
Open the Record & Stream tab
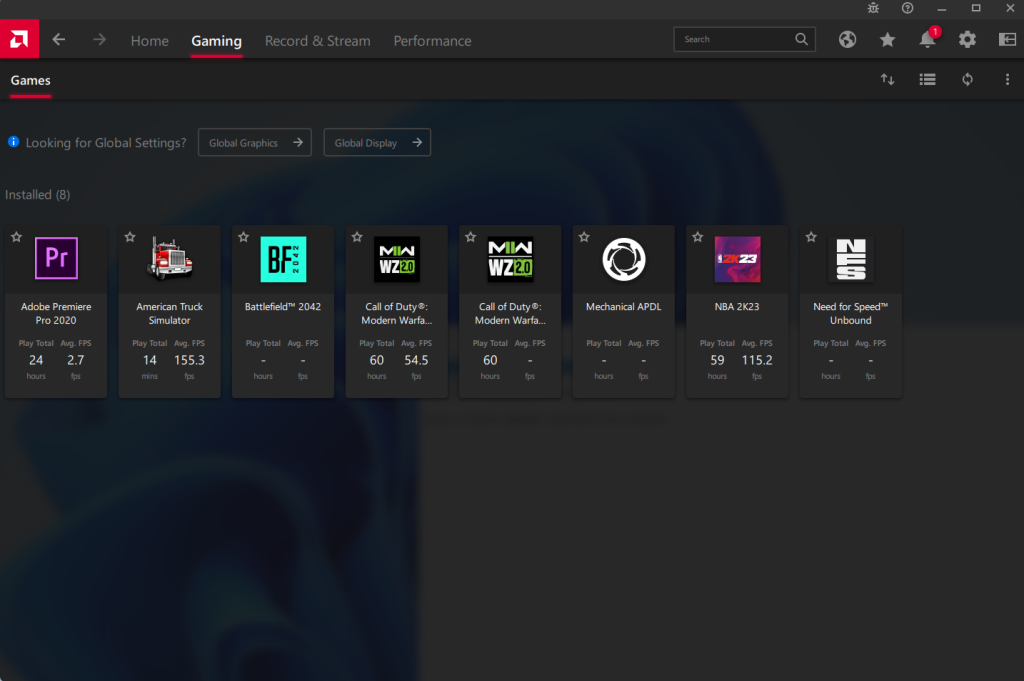click(x=317, y=40)
